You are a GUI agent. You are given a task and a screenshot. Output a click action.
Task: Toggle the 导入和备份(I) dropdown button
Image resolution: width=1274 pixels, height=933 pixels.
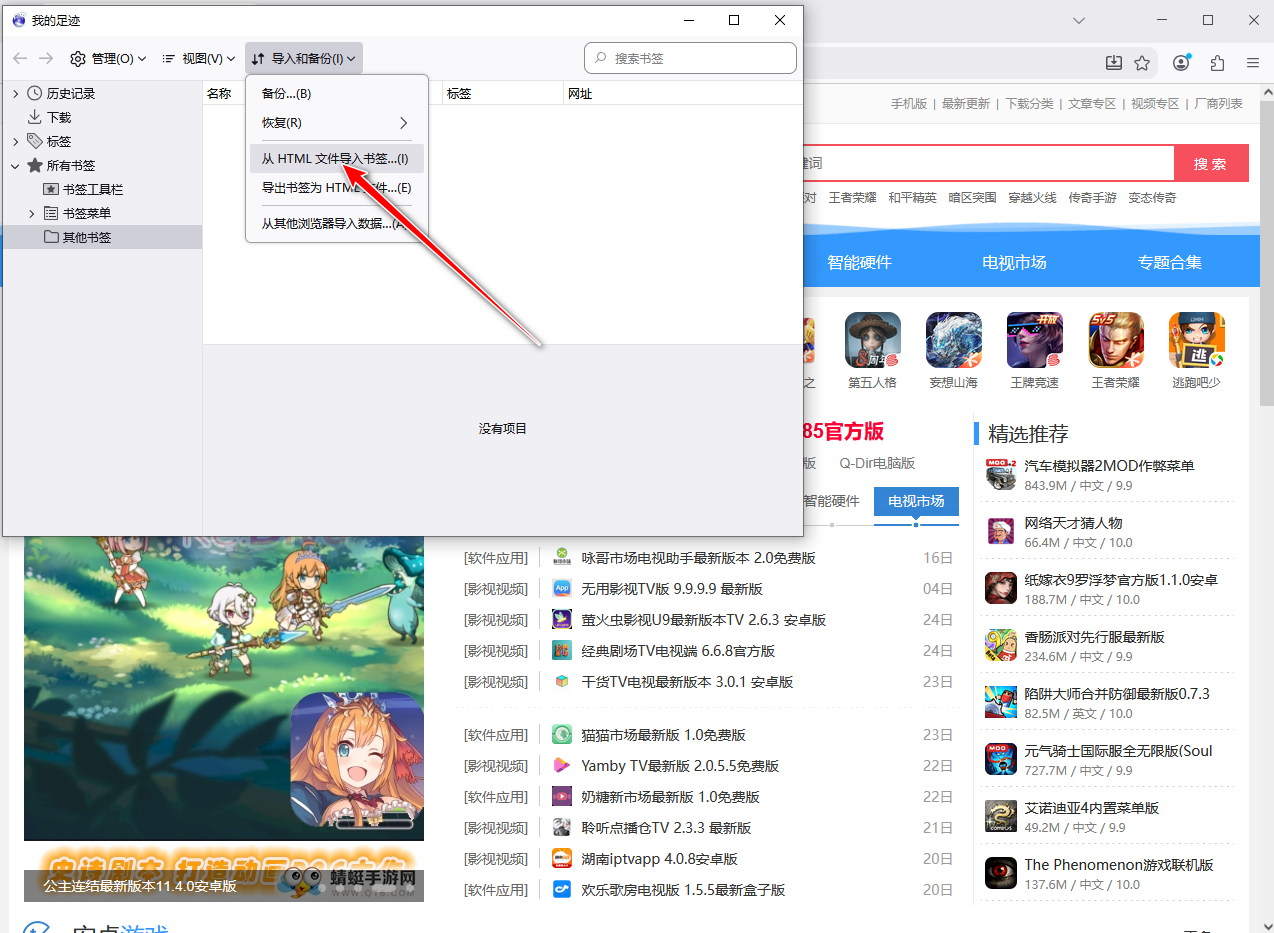(x=304, y=59)
